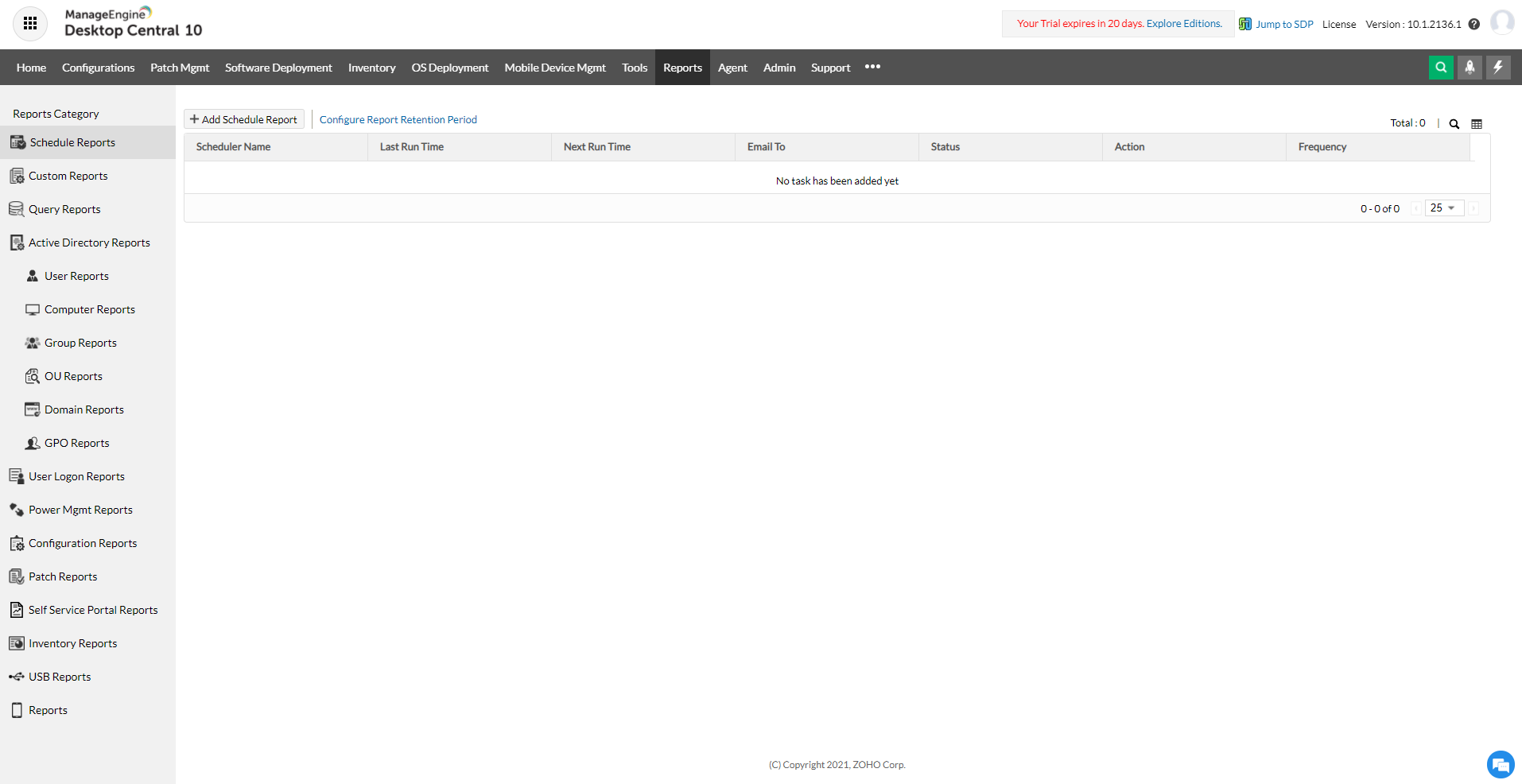Screen dimensions: 1522x784
Task: Open the page size dropdown showing 25
Action: (1443, 208)
